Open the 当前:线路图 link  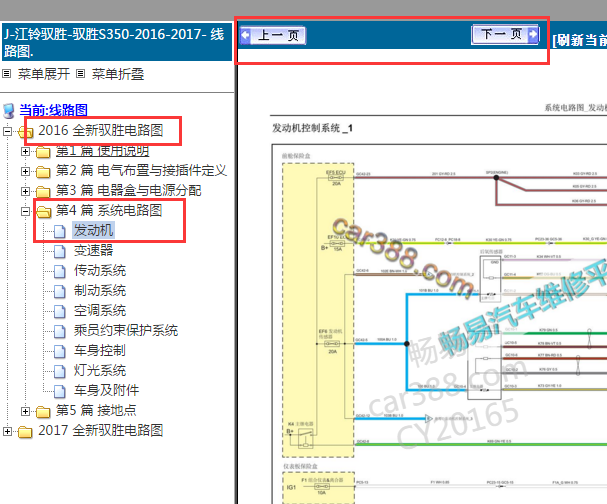pyautogui.click(x=53, y=110)
